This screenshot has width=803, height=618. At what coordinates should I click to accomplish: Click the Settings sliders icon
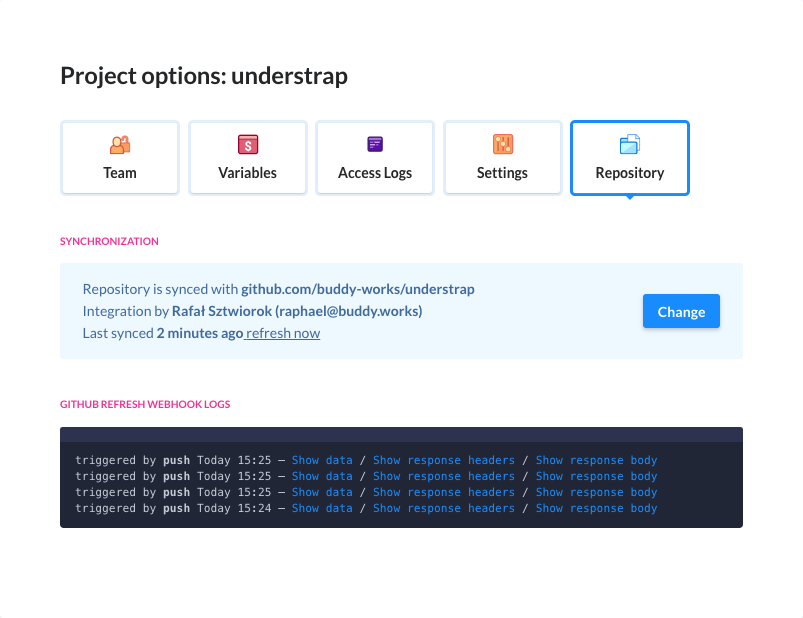point(503,144)
